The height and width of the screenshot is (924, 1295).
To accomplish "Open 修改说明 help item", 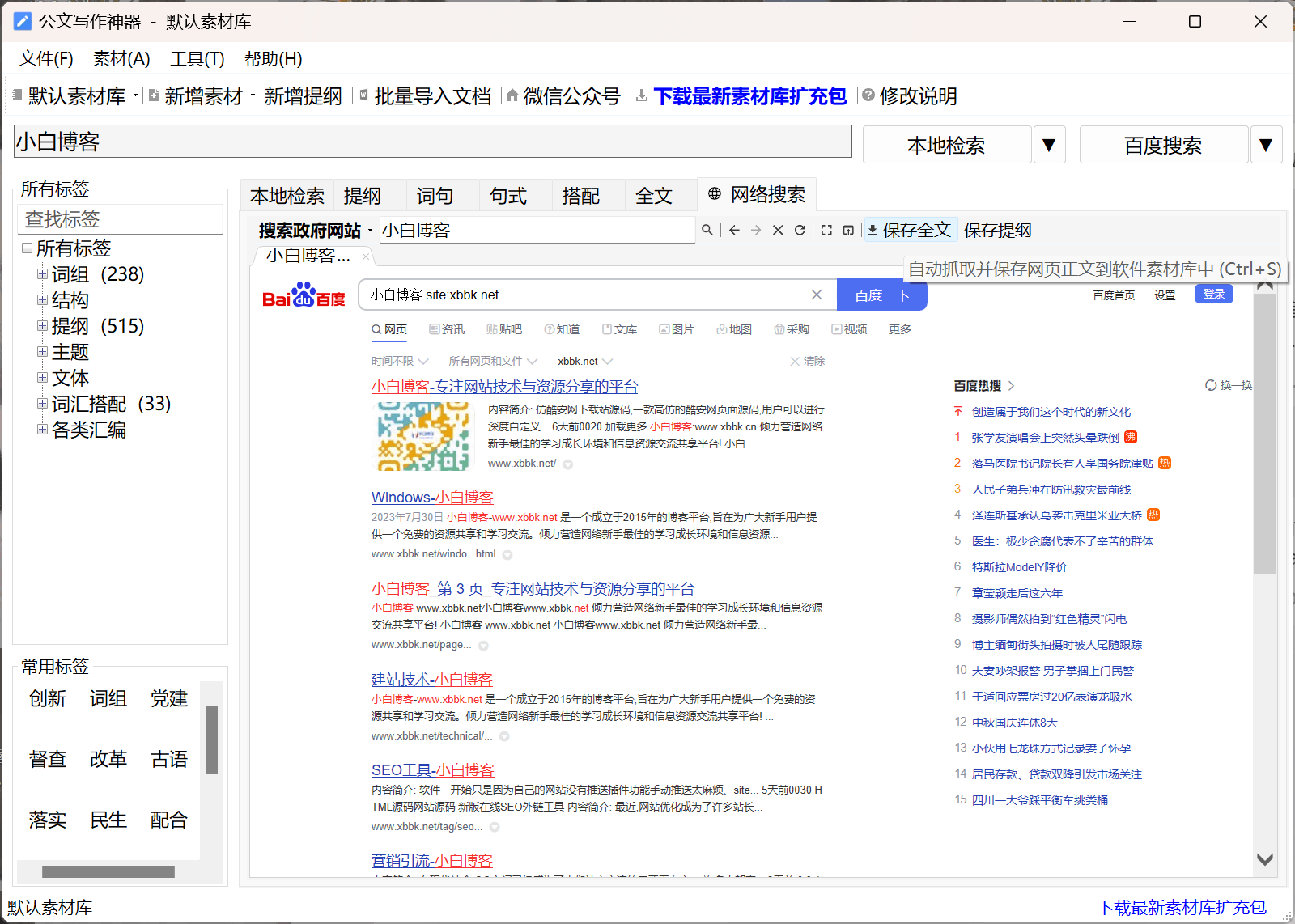I will pyautogui.click(x=910, y=96).
